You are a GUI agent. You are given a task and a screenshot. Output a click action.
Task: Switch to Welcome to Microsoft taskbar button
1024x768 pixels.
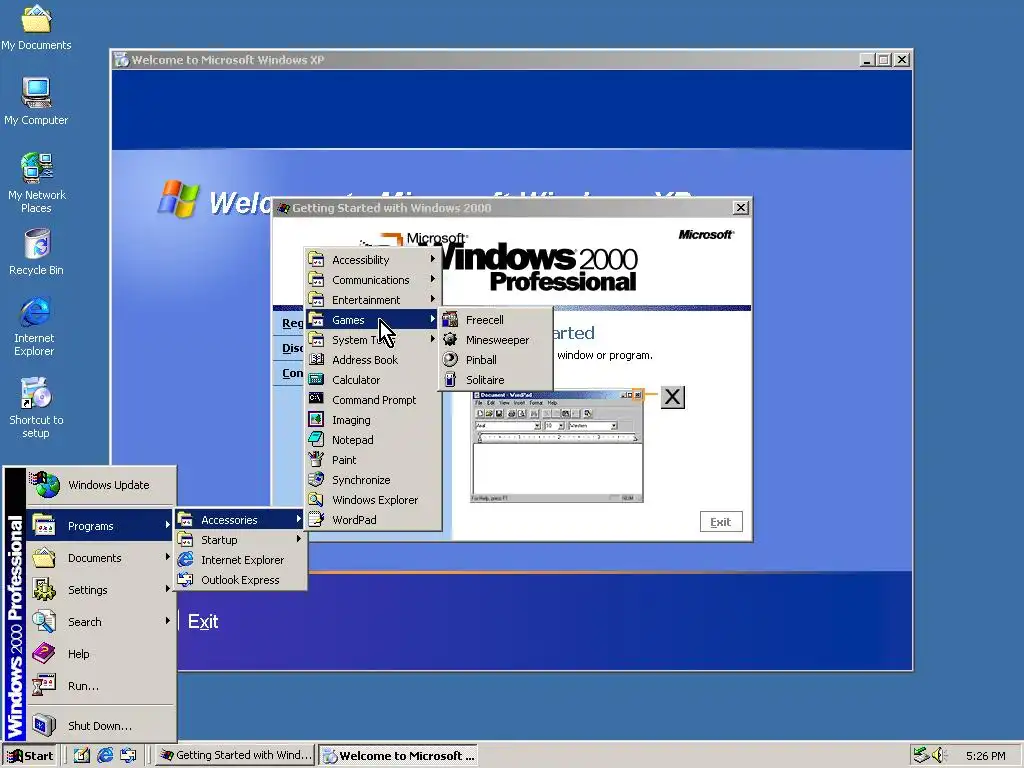click(x=398, y=756)
